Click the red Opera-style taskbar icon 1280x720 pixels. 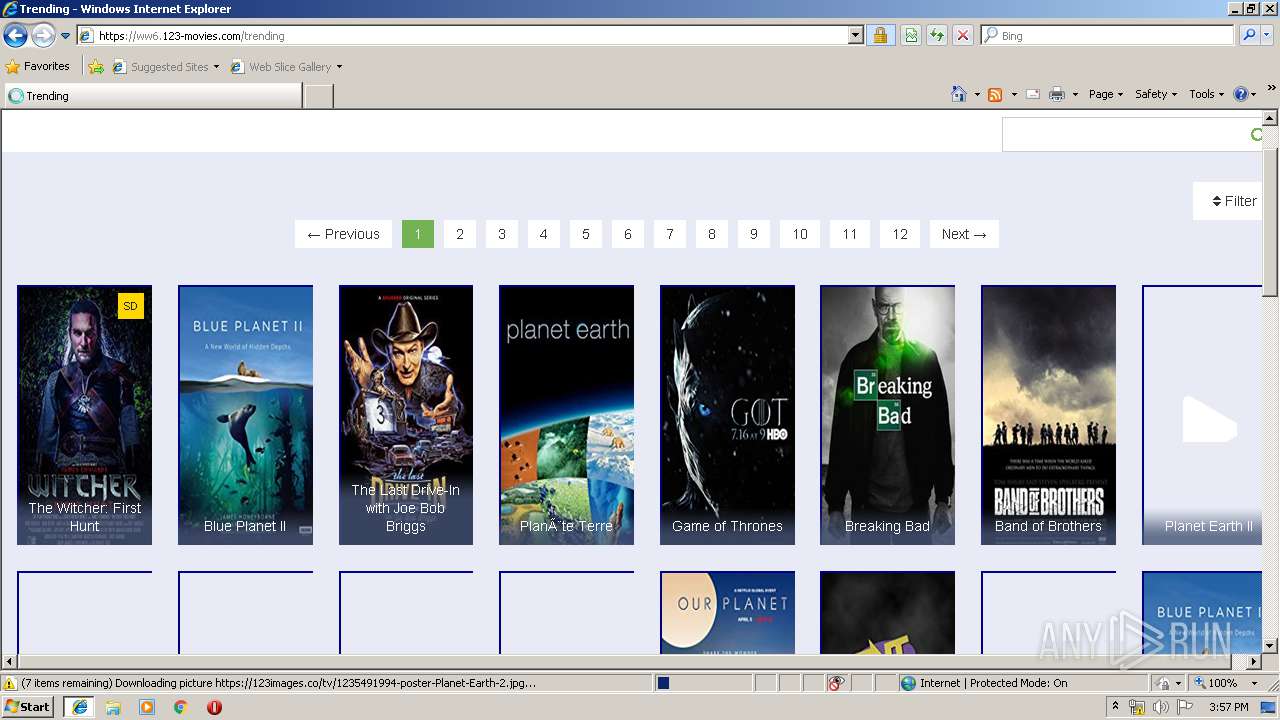pos(214,707)
